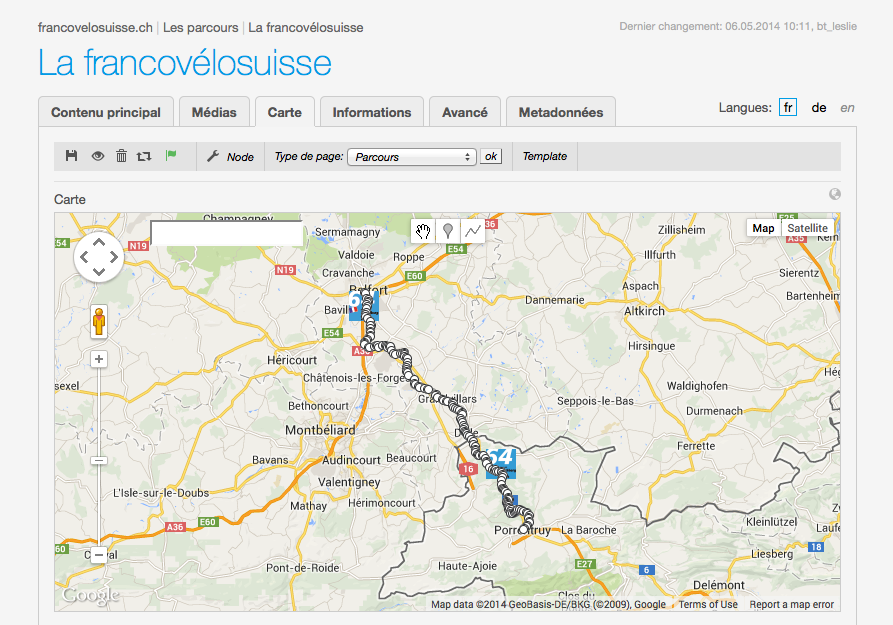
Task: Click the green flag icon
Action: [171, 156]
